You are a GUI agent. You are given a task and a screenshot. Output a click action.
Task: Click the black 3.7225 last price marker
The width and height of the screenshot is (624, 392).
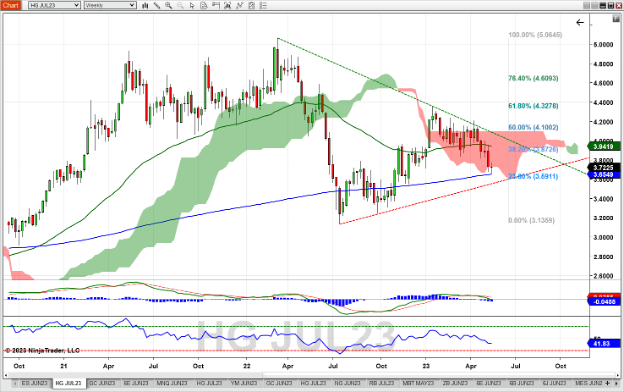[604, 168]
